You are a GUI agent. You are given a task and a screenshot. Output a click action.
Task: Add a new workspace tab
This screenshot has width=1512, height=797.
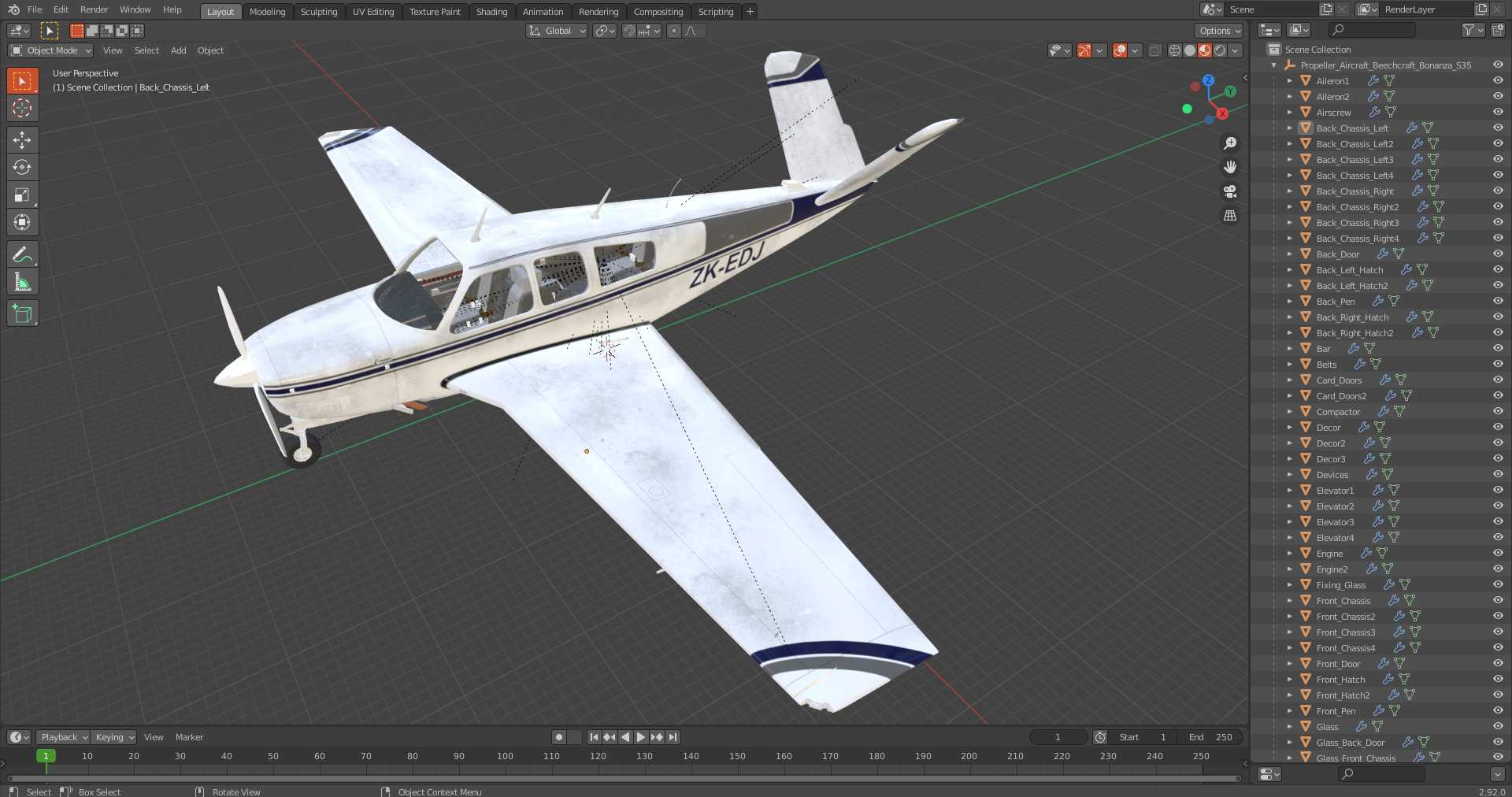(x=750, y=11)
